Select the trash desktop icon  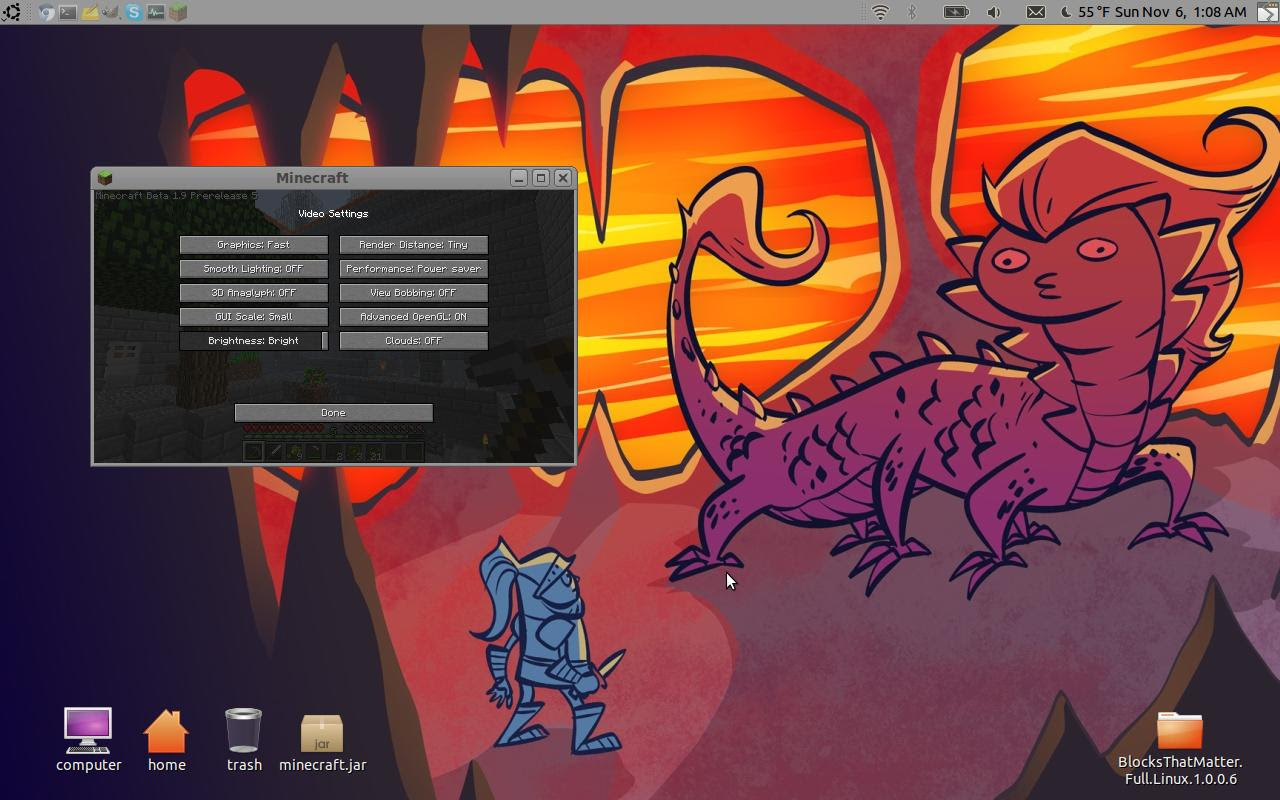[x=244, y=740]
